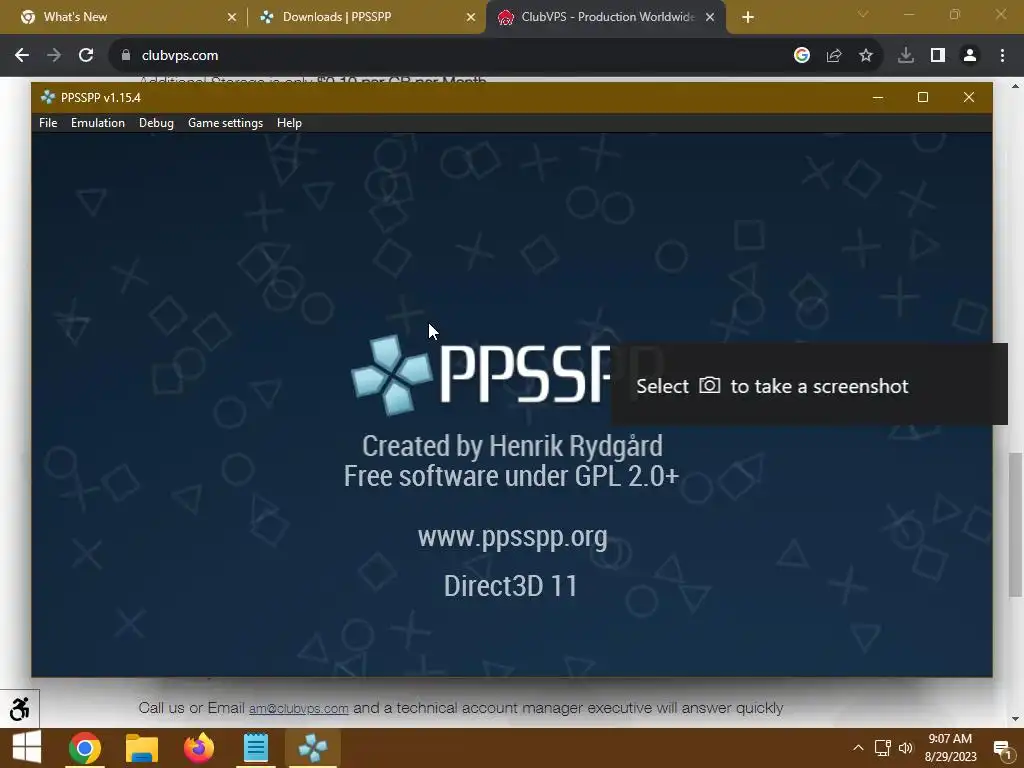Open the notification center icon
Viewport: 1024px width, 768px height.
[x=1002, y=748]
